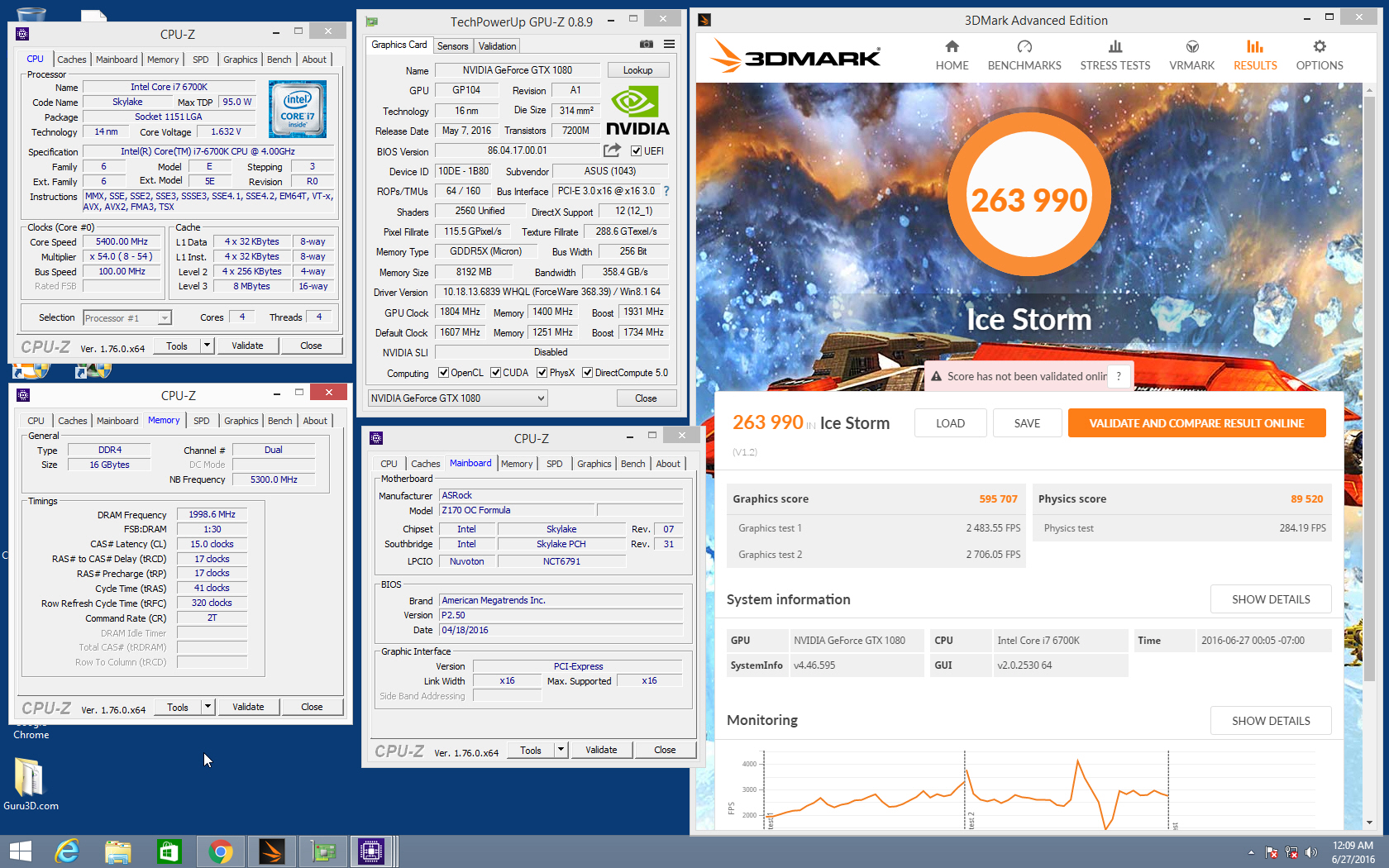1389x868 pixels.
Task: Expand Tools dropdown arrow in CPU-Z Mainboard window
Action: (561, 750)
